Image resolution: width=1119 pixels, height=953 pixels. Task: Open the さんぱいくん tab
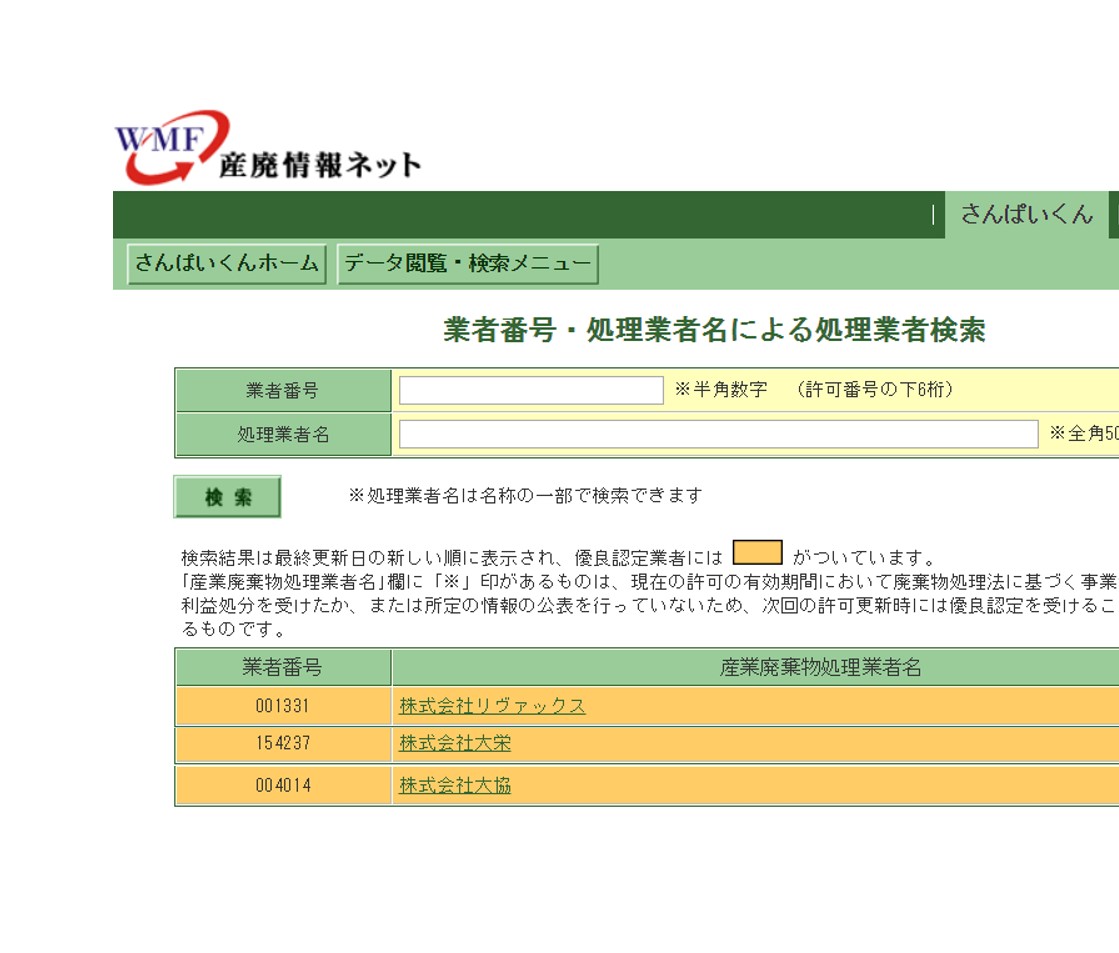pos(1026,214)
